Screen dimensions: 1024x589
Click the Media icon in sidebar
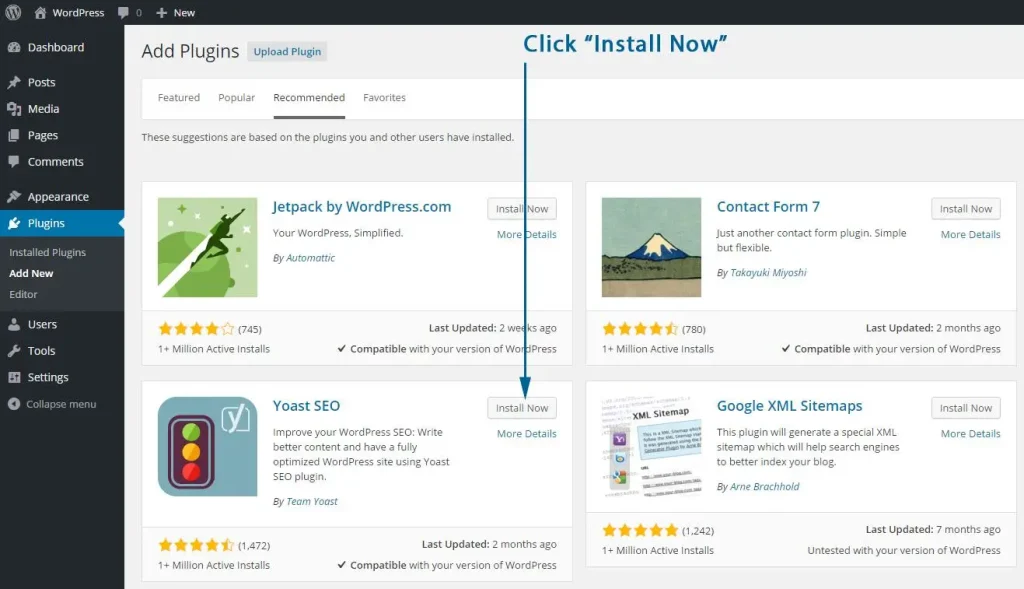[x=14, y=109]
